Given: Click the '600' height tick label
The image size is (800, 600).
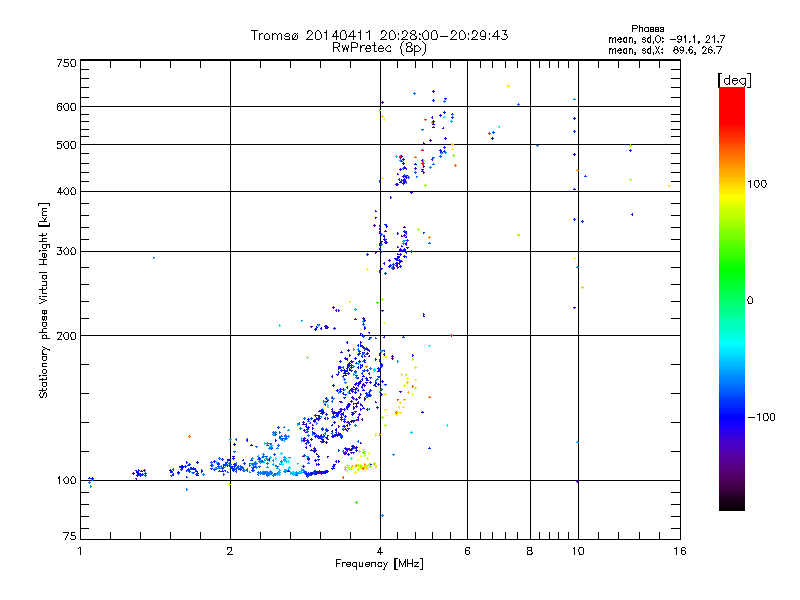Looking at the screenshot, I should coord(67,107).
